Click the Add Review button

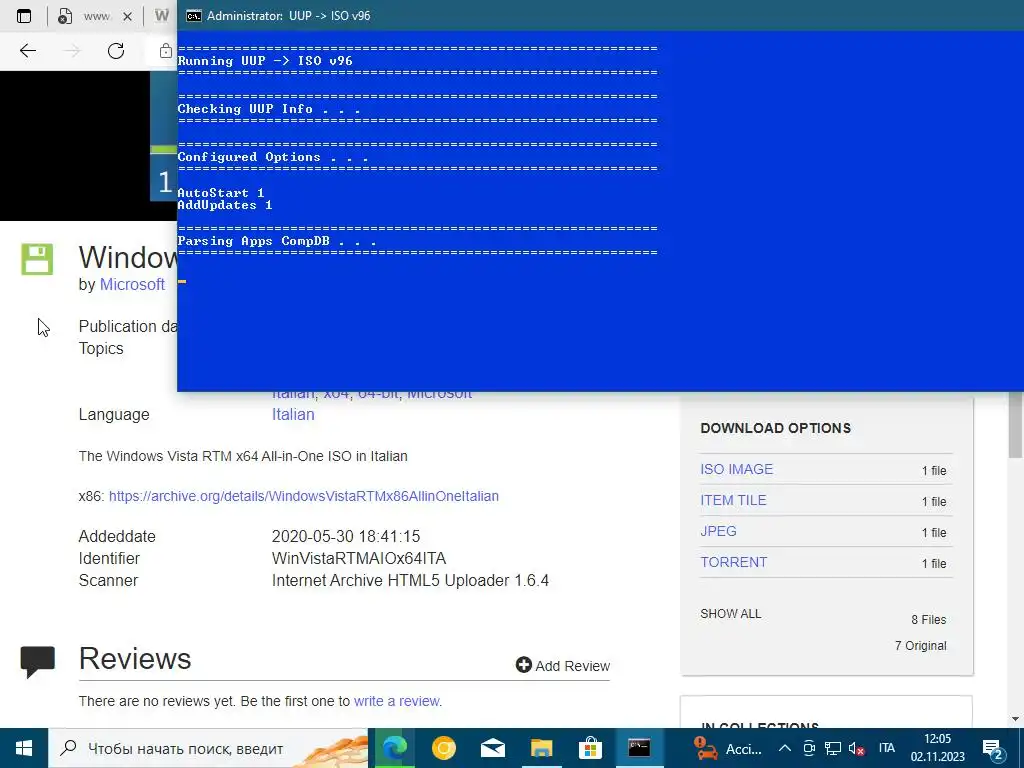pos(563,665)
